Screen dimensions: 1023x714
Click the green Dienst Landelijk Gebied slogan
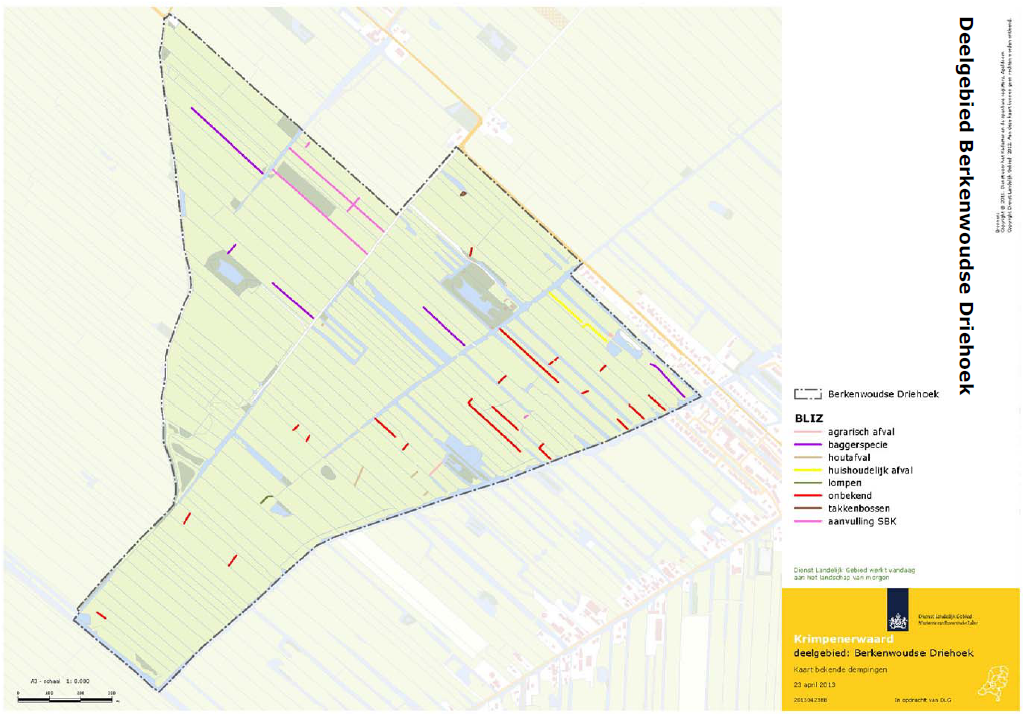coord(854,574)
